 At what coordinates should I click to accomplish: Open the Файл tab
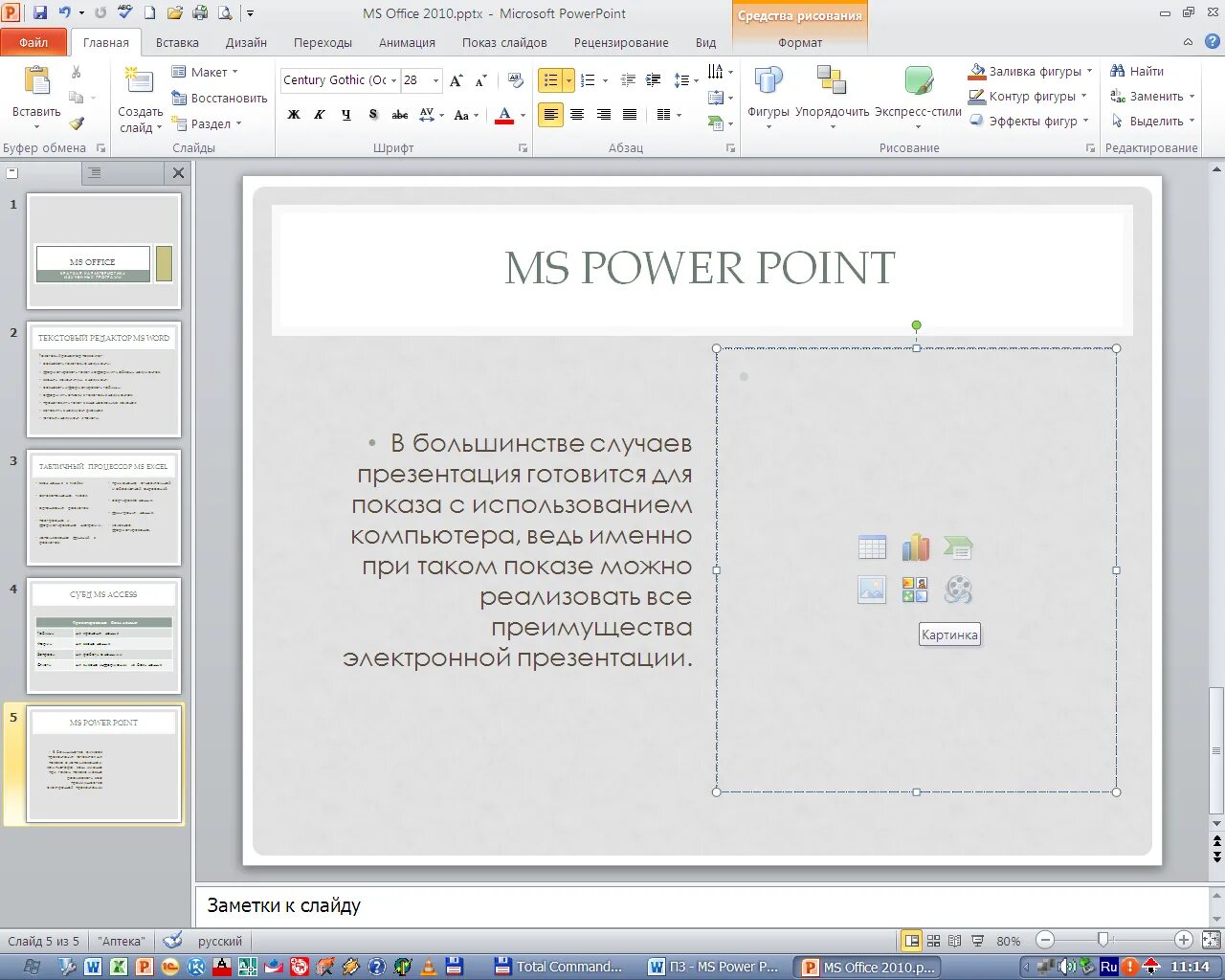33,42
